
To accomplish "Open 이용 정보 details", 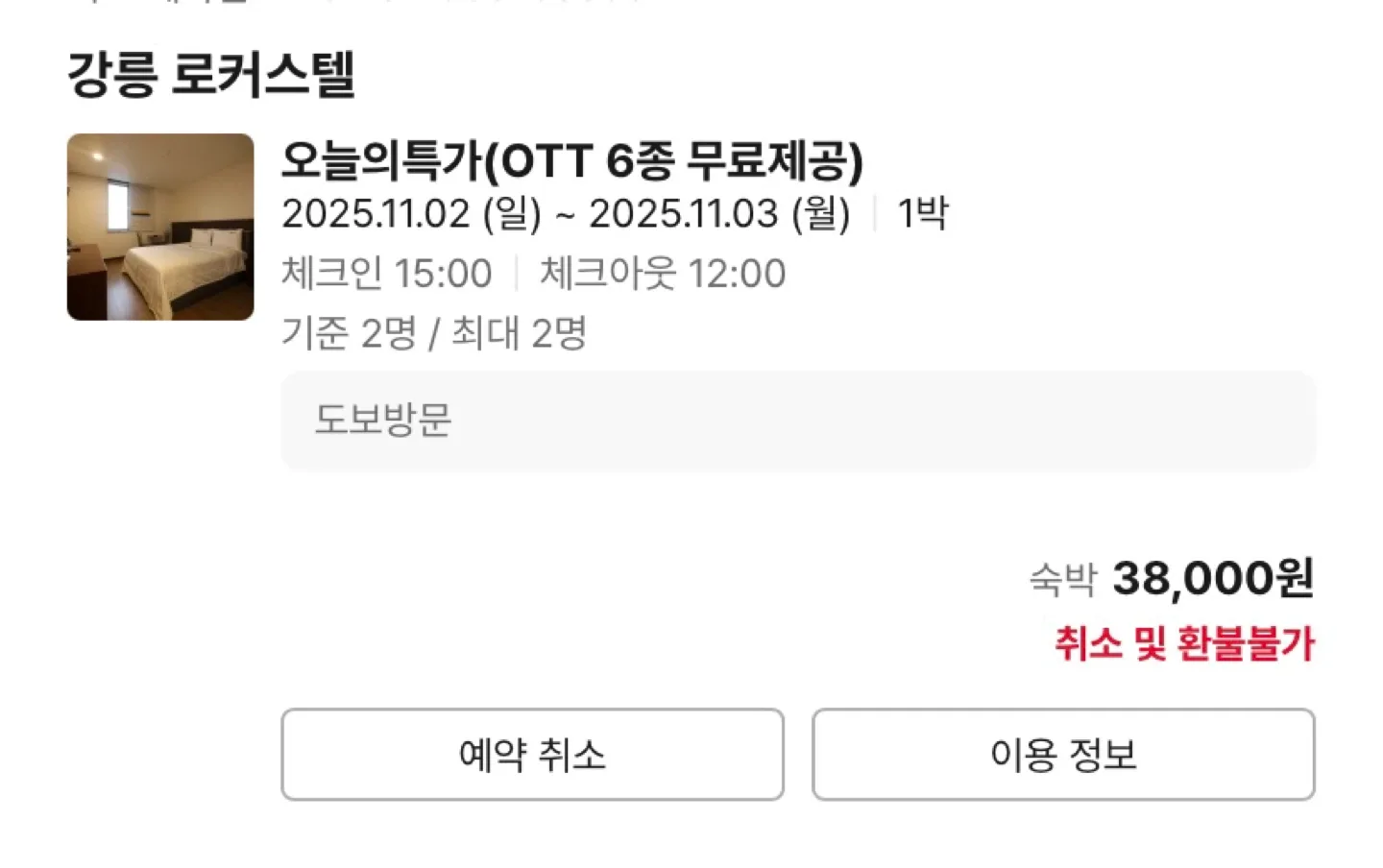I will click(x=1063, y=755).
